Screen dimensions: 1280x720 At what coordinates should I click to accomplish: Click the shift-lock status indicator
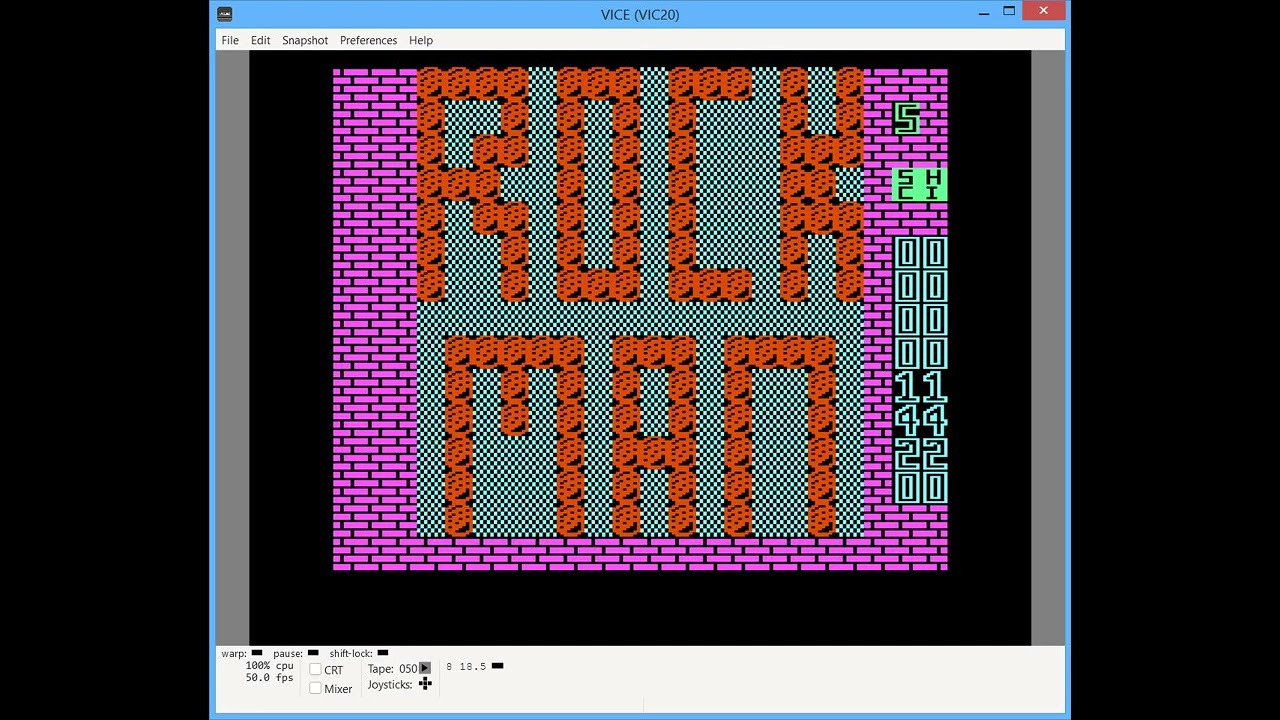click(x=382, y=653)
